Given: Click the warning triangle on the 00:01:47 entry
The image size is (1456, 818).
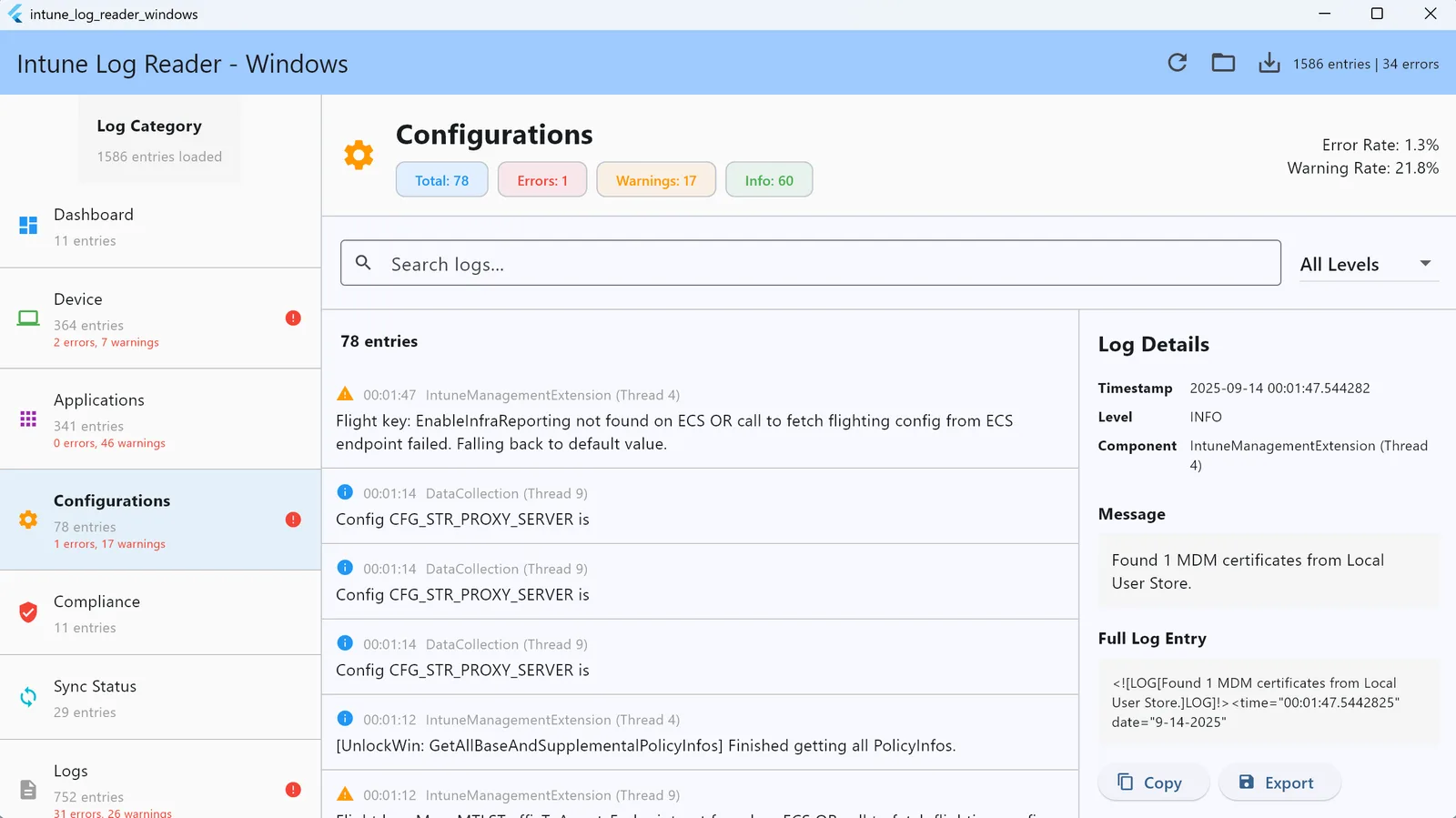Looking at the screenshot, I should click(345, 394).
